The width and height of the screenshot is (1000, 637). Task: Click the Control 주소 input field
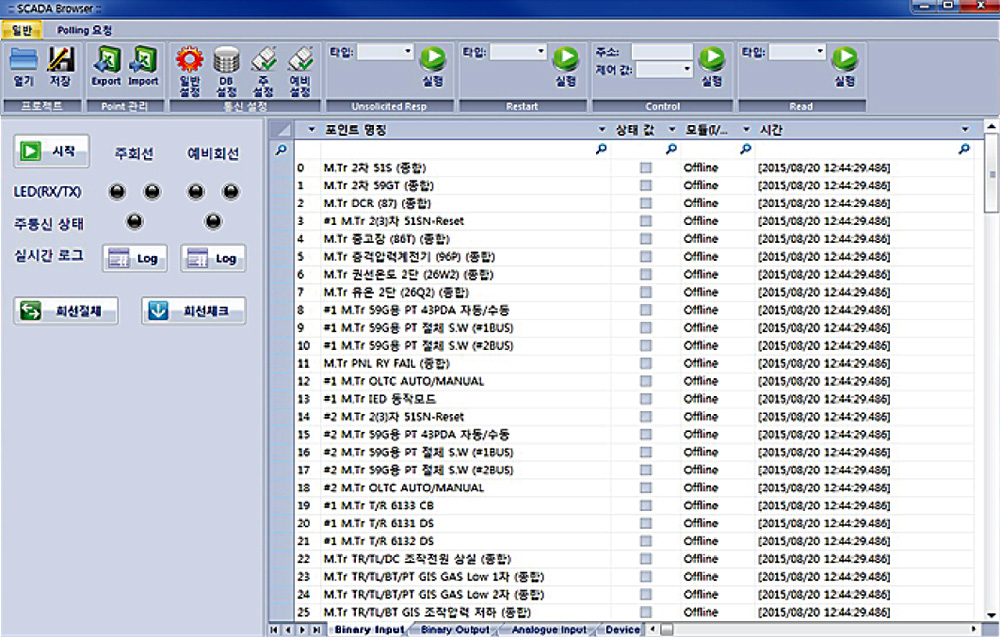click(662, 52)
